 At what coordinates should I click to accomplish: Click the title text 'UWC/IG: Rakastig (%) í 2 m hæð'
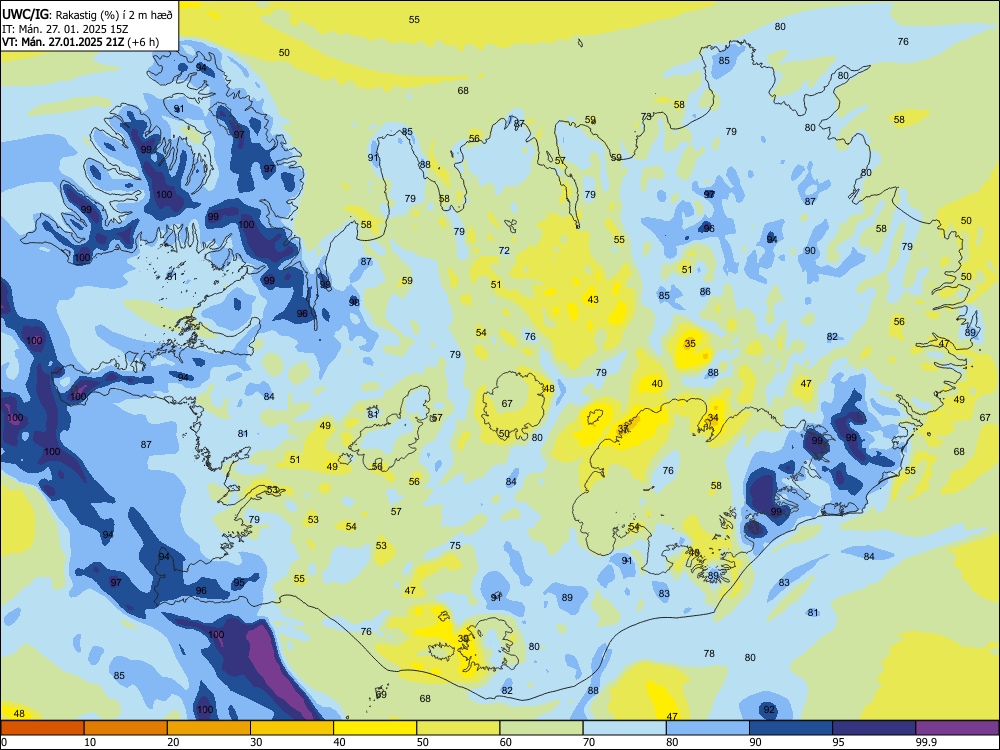87,15
